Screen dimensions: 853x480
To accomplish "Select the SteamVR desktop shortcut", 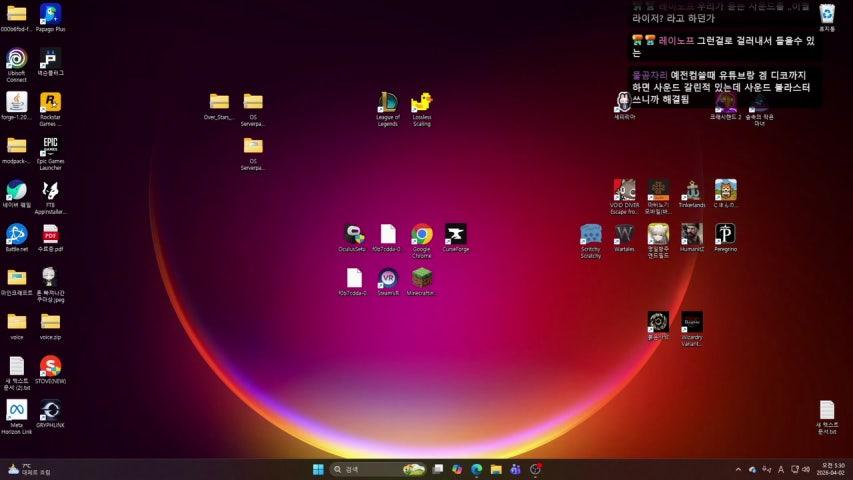I will coord(388,278).
